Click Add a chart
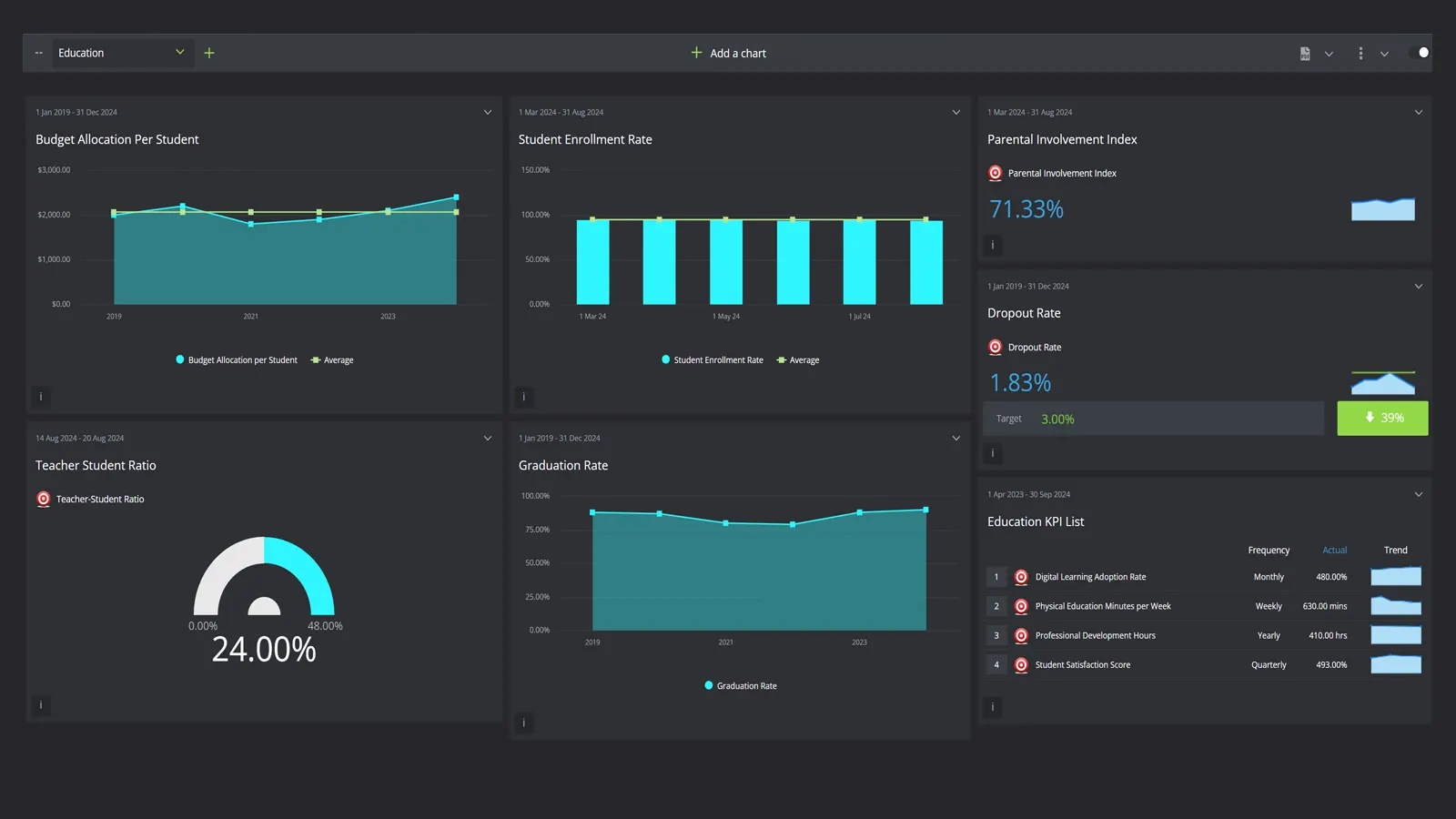Image resolution: width=1456 pixels, height=819 pixels. click(728, 53)
